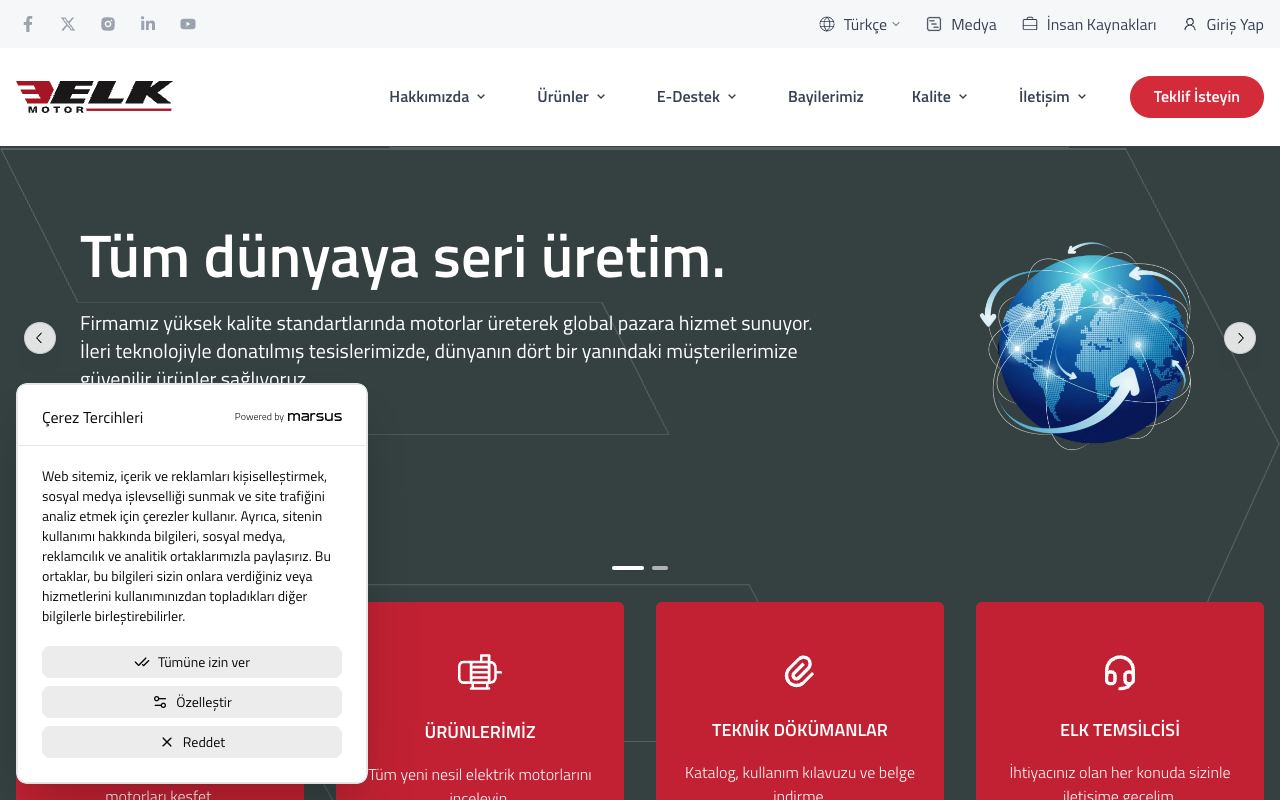The width and height of the screenshot is (1280, 800).
Task: Expand the Hakkımızda menu
Action: click(437, 97)
